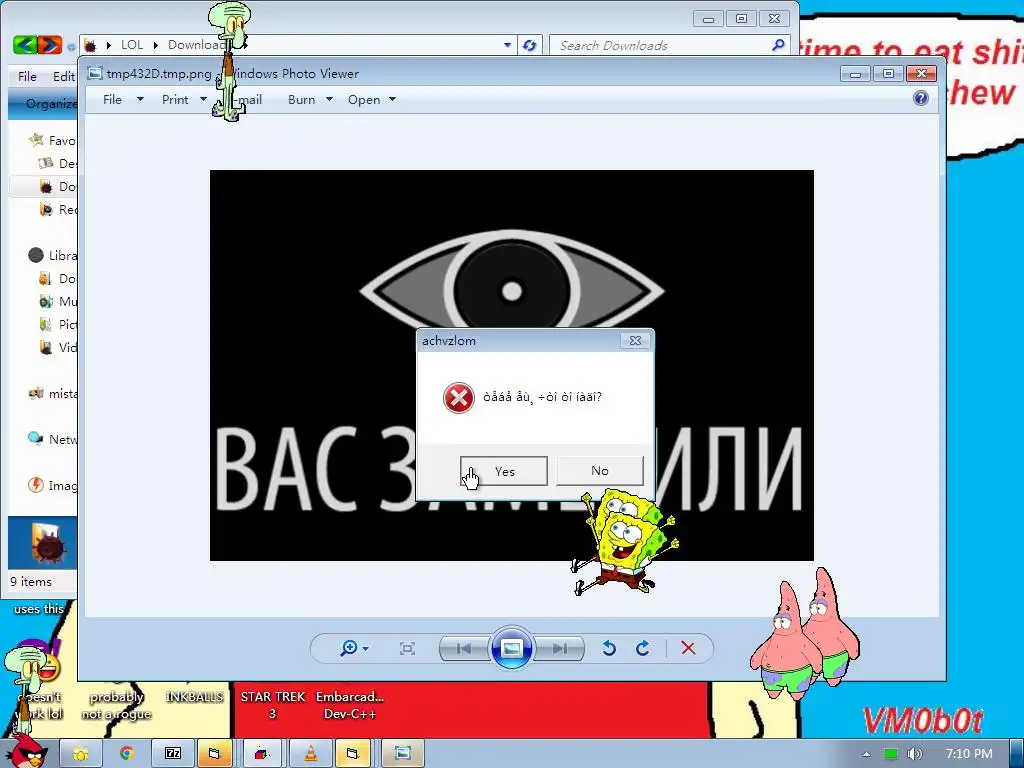Image resolution: width=1024 pixels, height=768 pixels.
Task: Open Chrome from the taskbar
Action: (126, 754)
